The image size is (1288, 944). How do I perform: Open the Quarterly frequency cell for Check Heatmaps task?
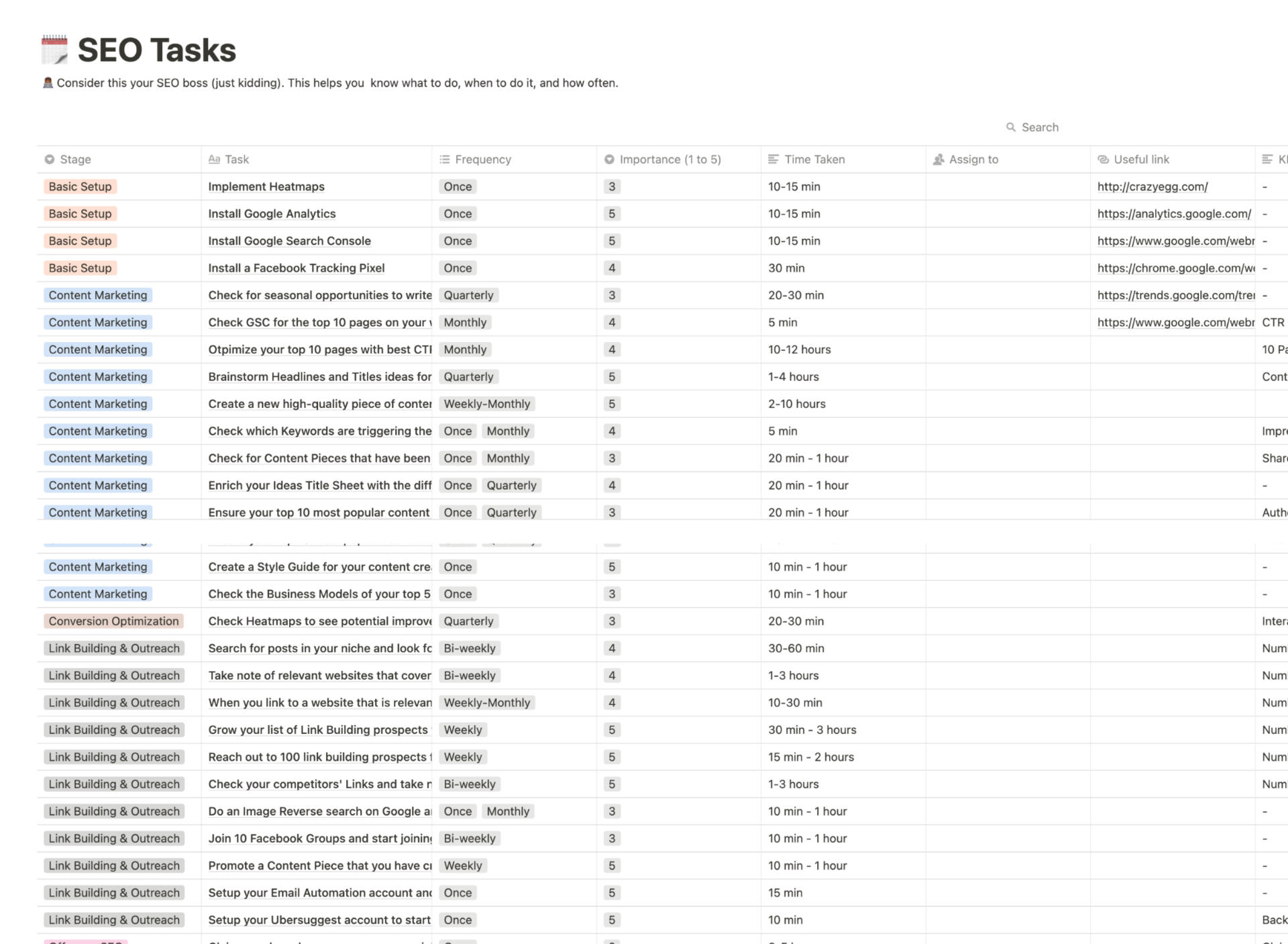click(x=468, y=621)
